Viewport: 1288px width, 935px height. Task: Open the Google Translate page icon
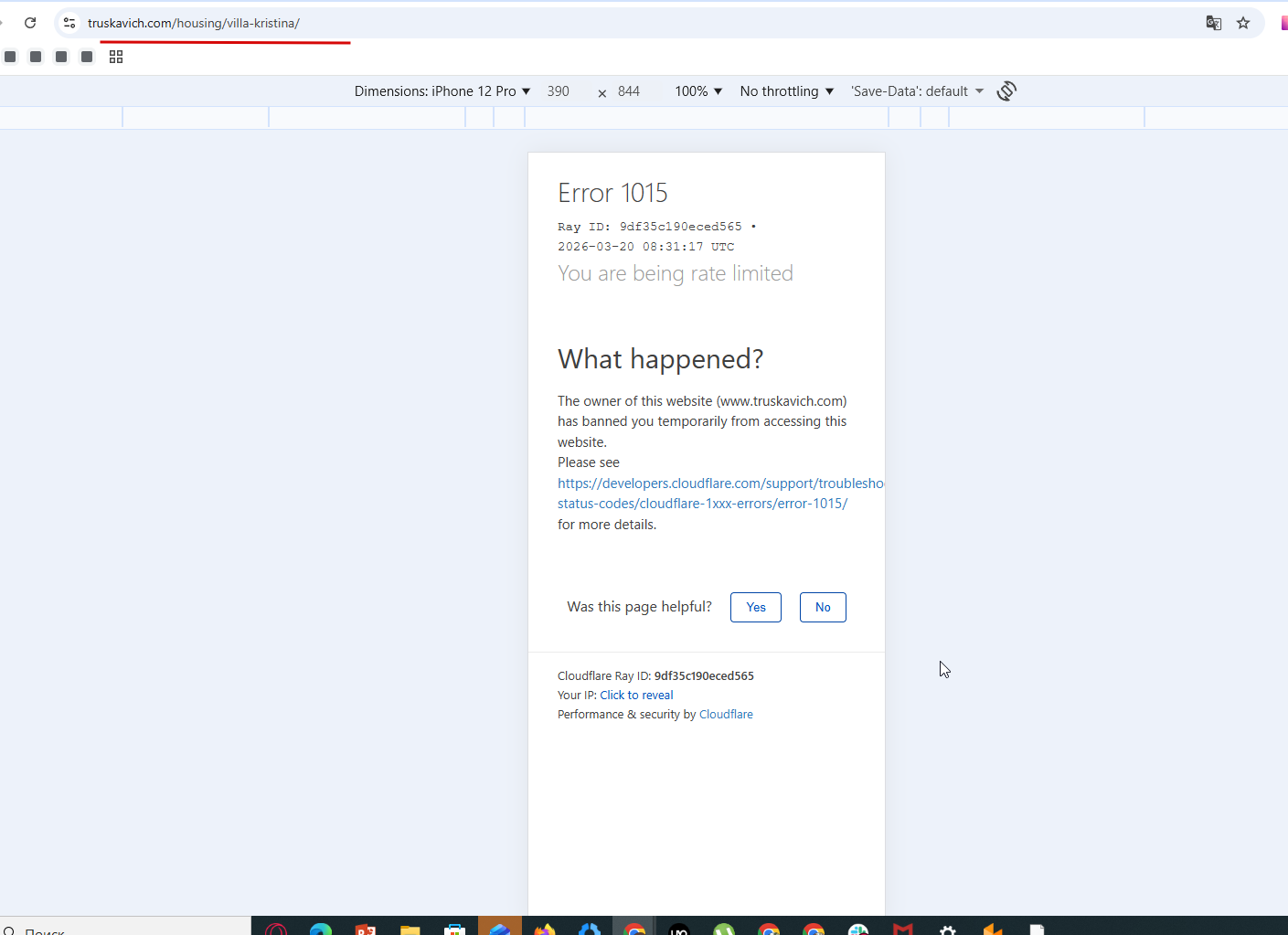coord(1214,23)
